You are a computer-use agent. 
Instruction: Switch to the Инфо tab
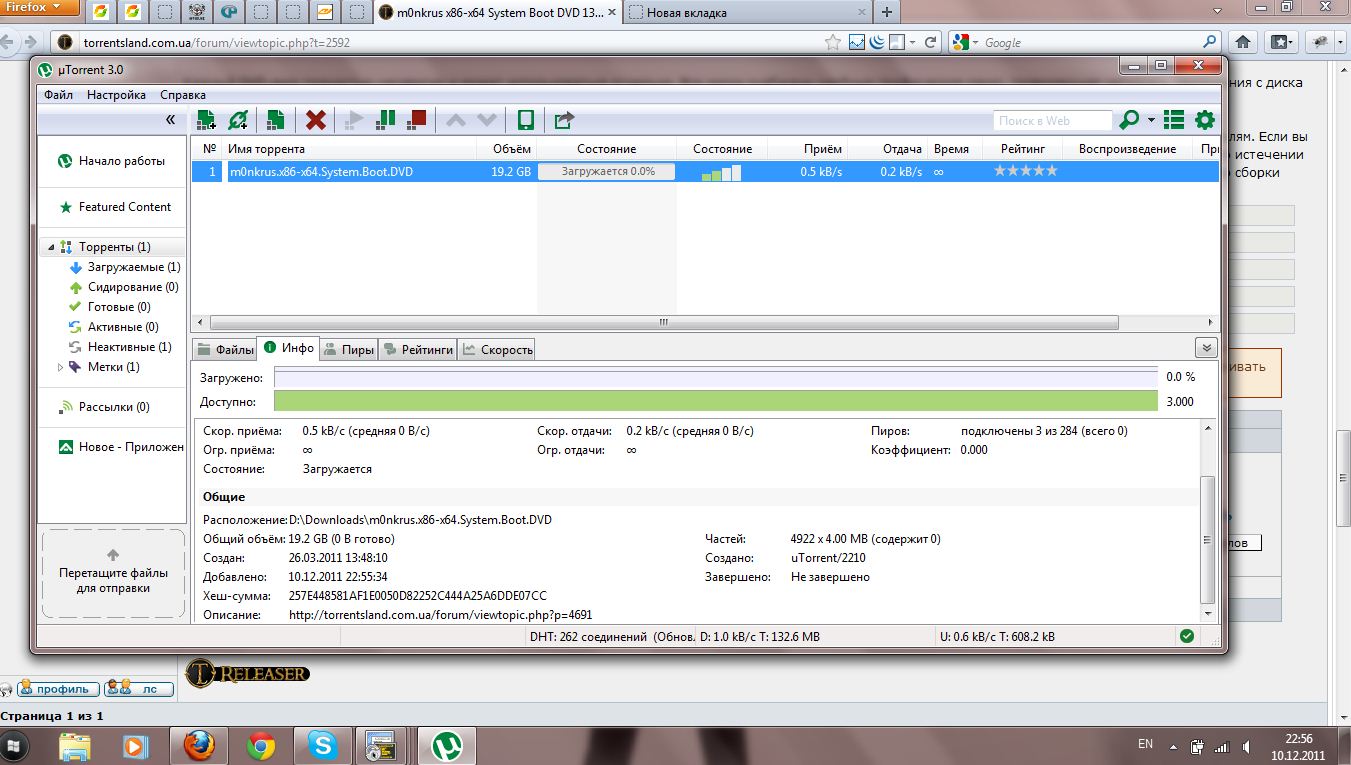288,348
